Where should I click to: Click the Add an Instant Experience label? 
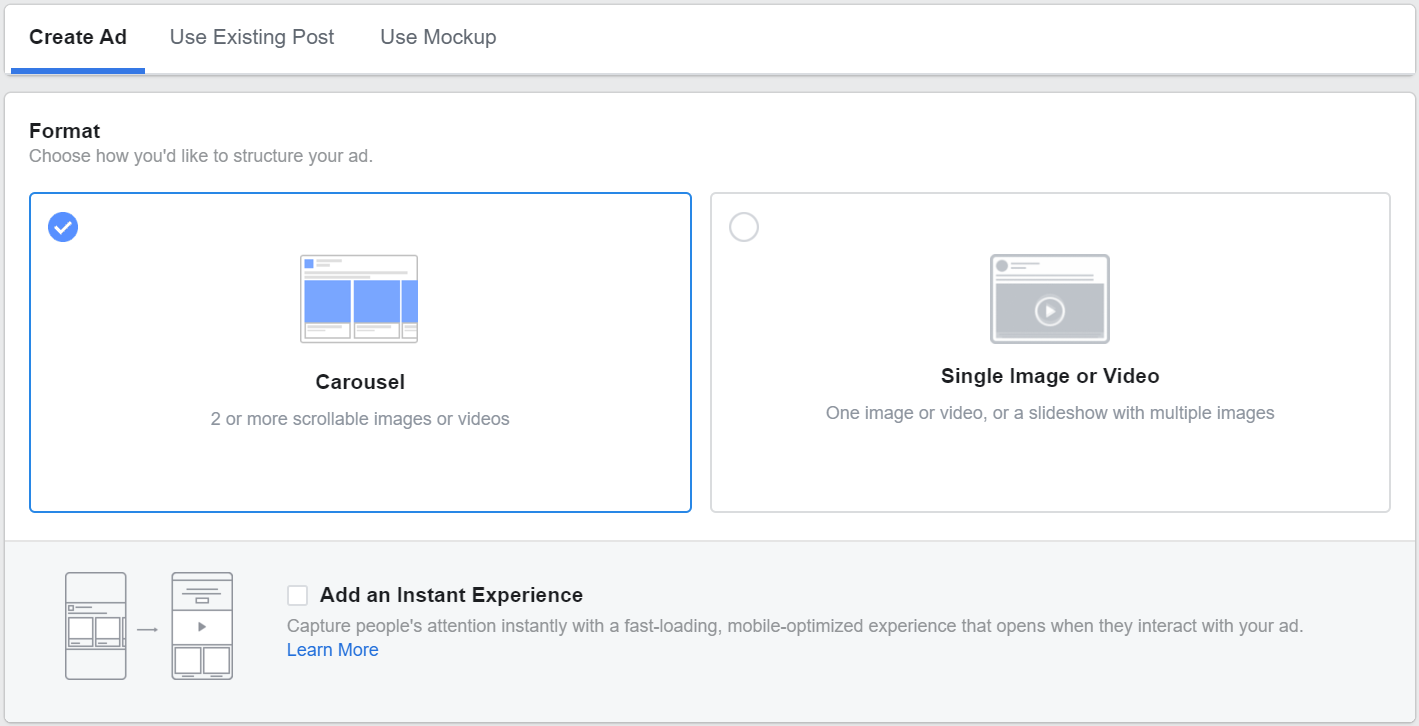point(451,595)
